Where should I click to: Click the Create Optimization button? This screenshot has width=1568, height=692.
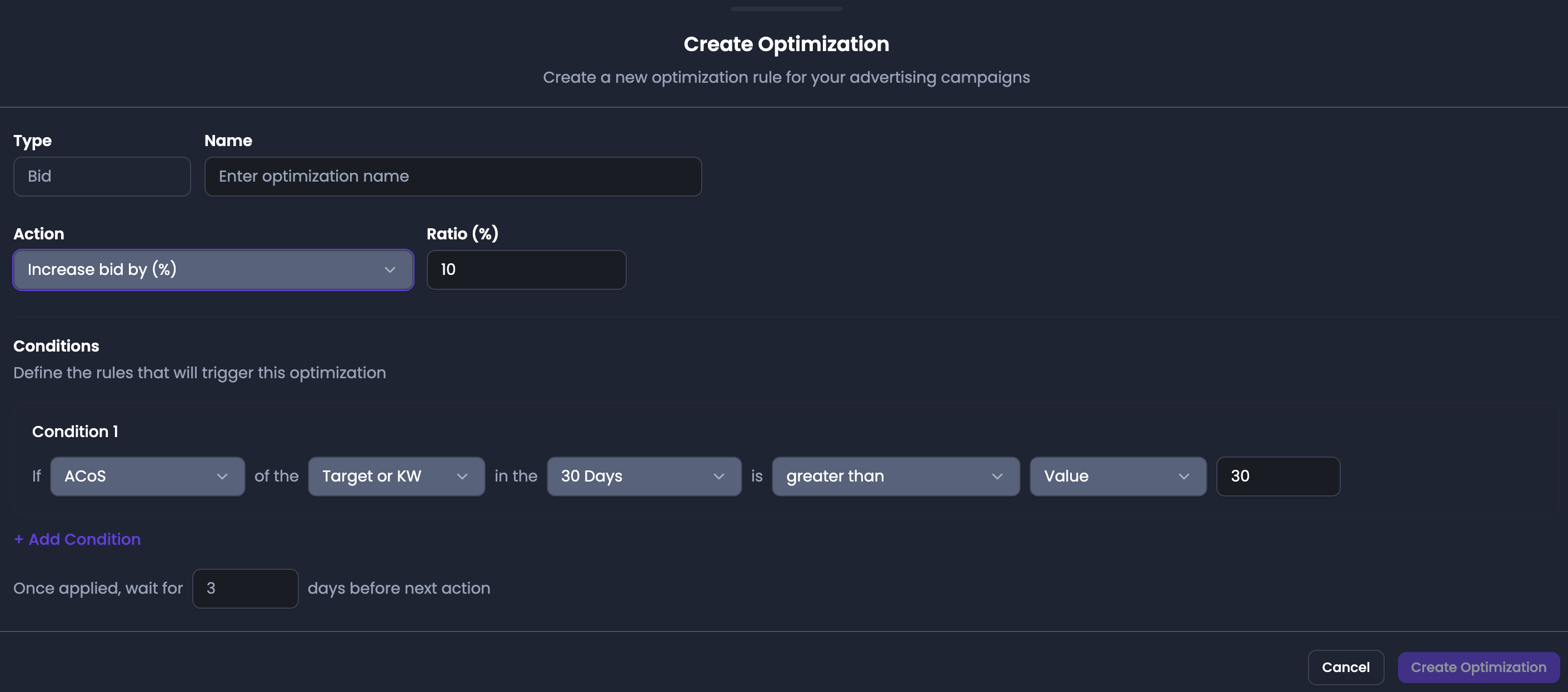coord(1478,667)
